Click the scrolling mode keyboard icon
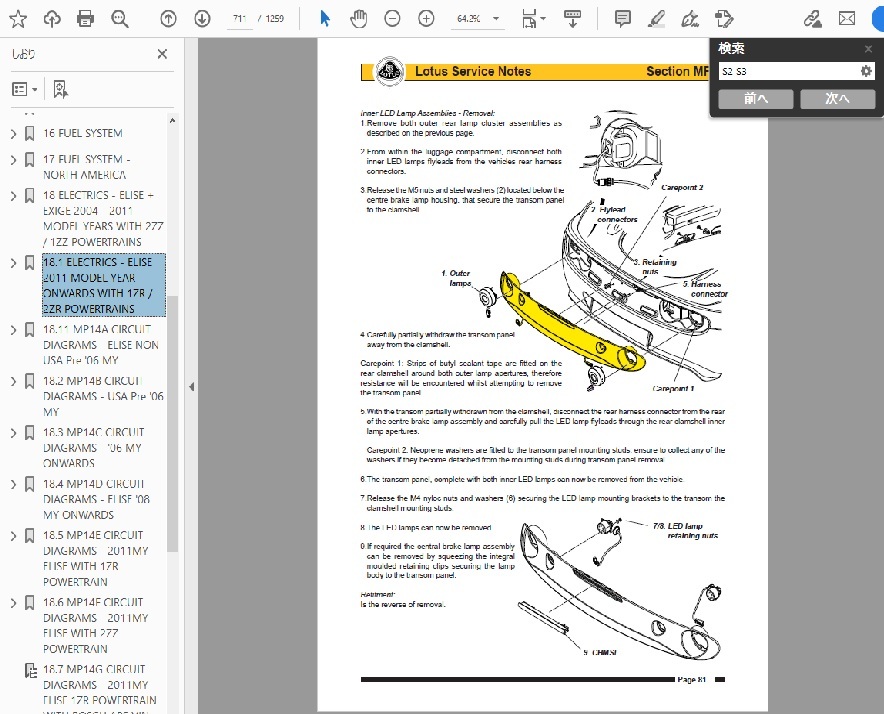Screen dimensions: 884x714 pos(572,19)
